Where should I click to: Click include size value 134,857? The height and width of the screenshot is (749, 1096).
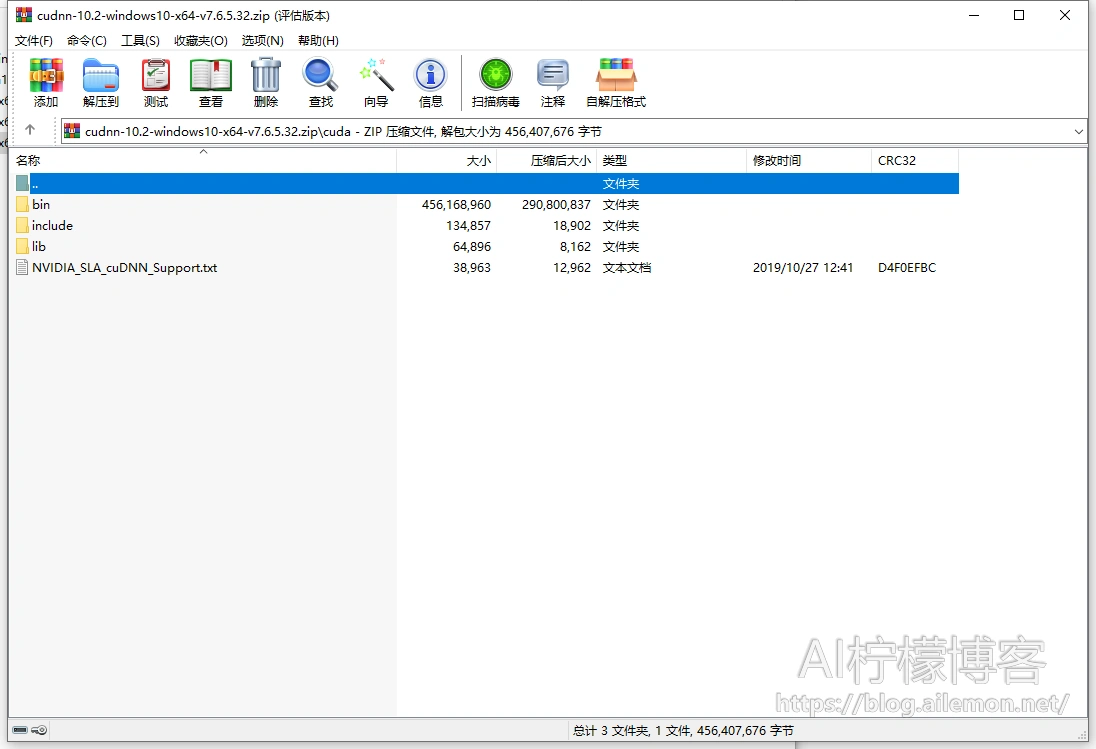(x=468, y=226)
